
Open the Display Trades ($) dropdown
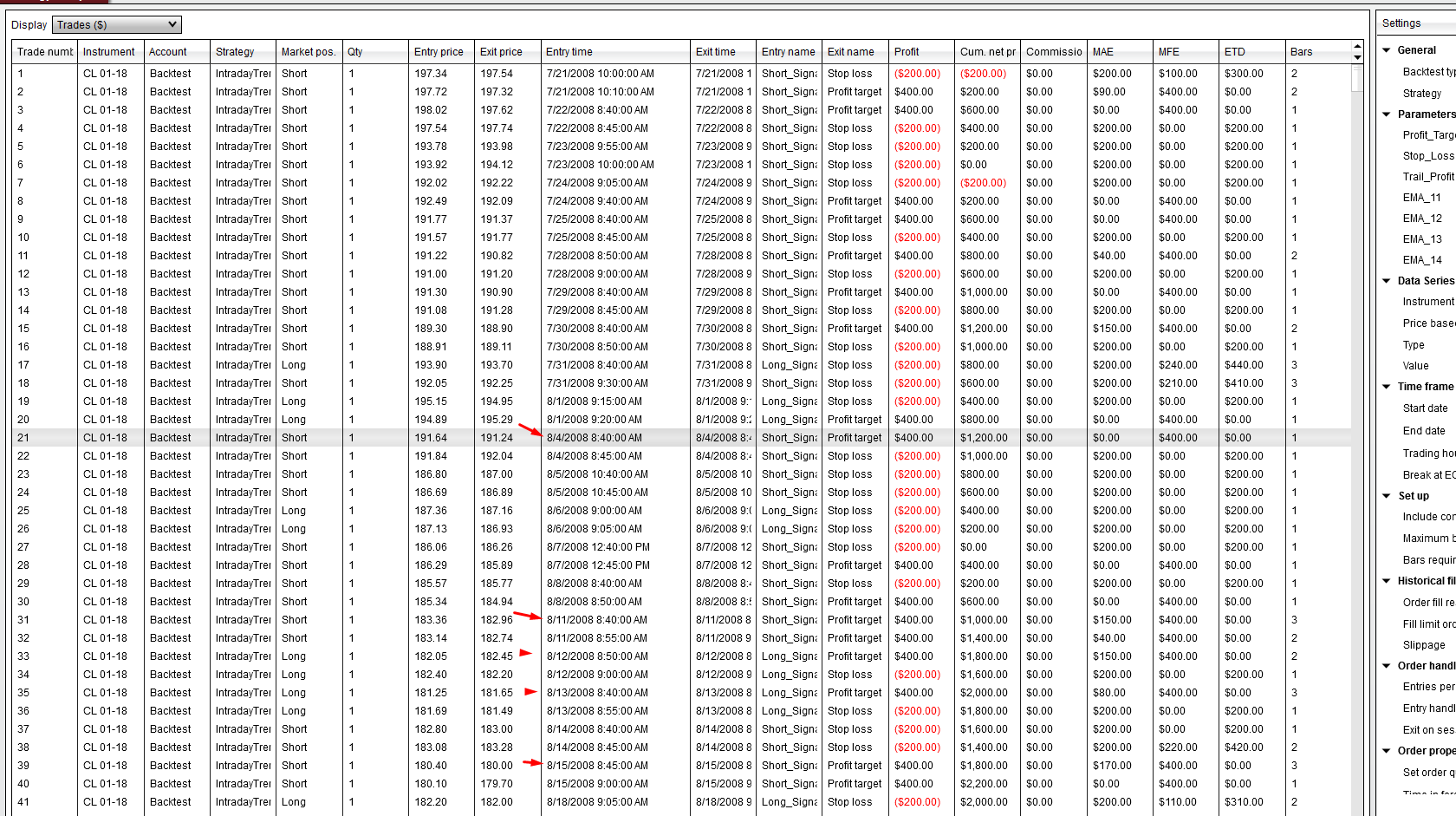(x=116, y=25)
